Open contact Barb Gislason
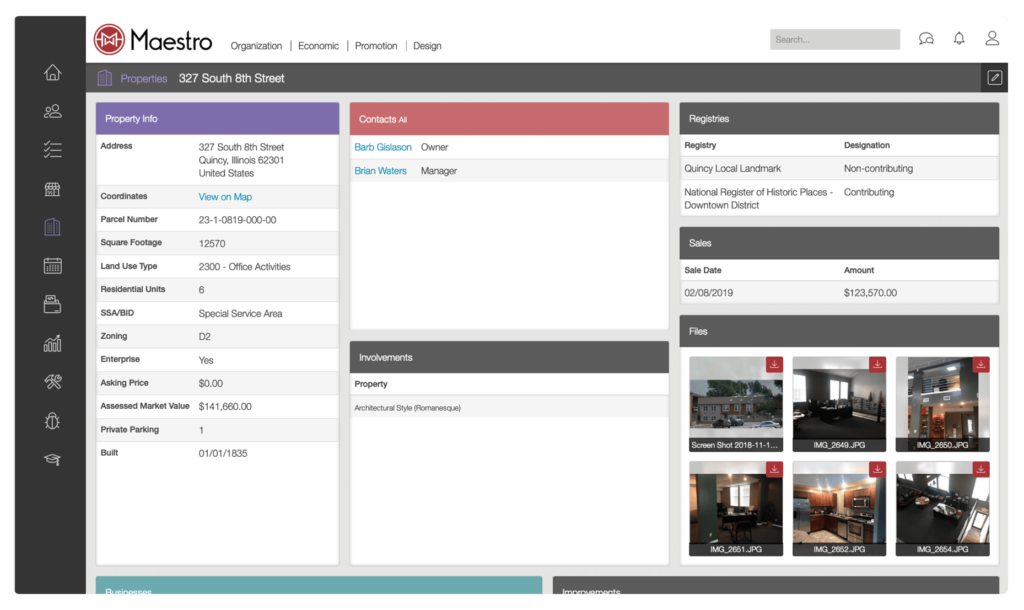The width and height of the screenshot is (1024, 610). pos(384,146)
